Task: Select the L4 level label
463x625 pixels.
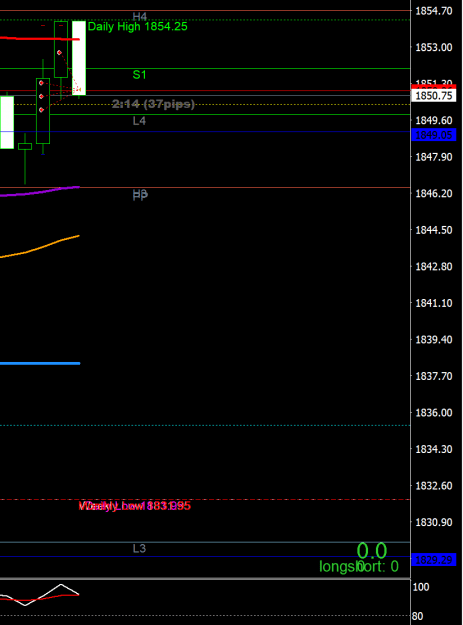Action: [x=139, y=121]
